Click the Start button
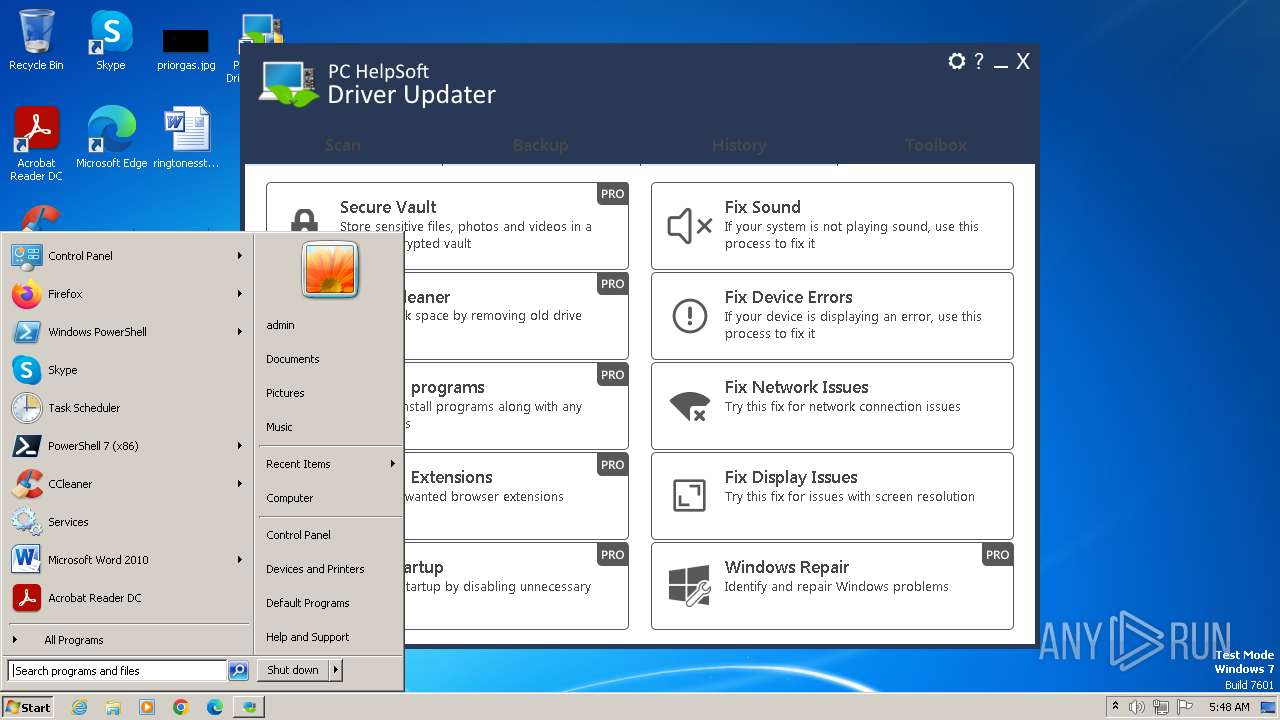The image size is (1280, 720). 28,707
